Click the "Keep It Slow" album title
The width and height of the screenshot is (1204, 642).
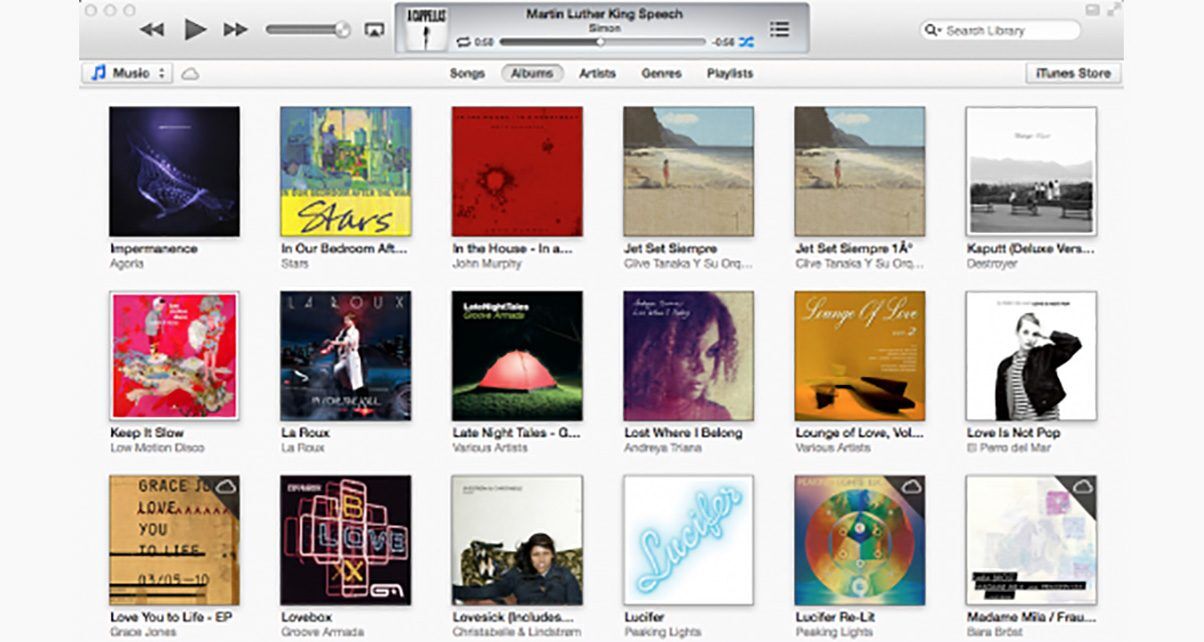(x=147, y=433)
